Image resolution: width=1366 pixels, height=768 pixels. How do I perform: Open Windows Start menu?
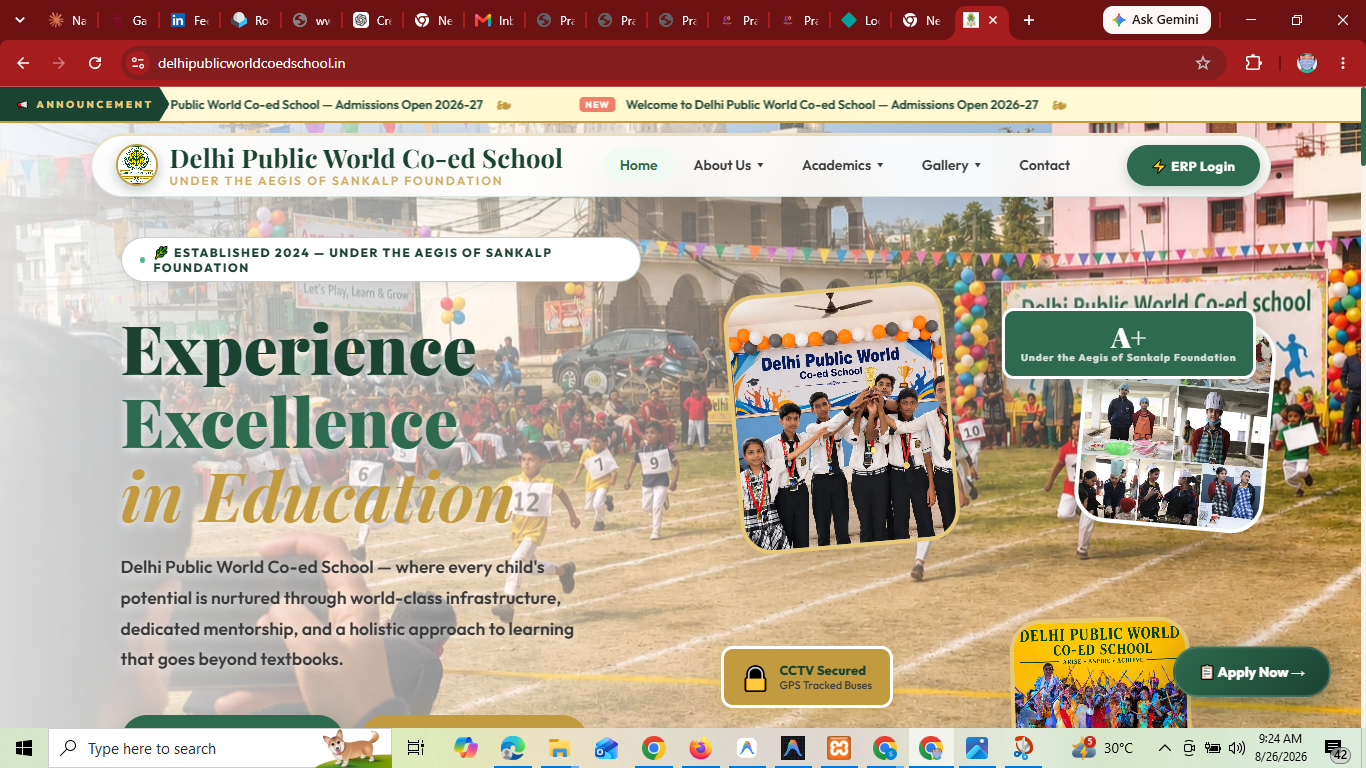tap(24, 748)
